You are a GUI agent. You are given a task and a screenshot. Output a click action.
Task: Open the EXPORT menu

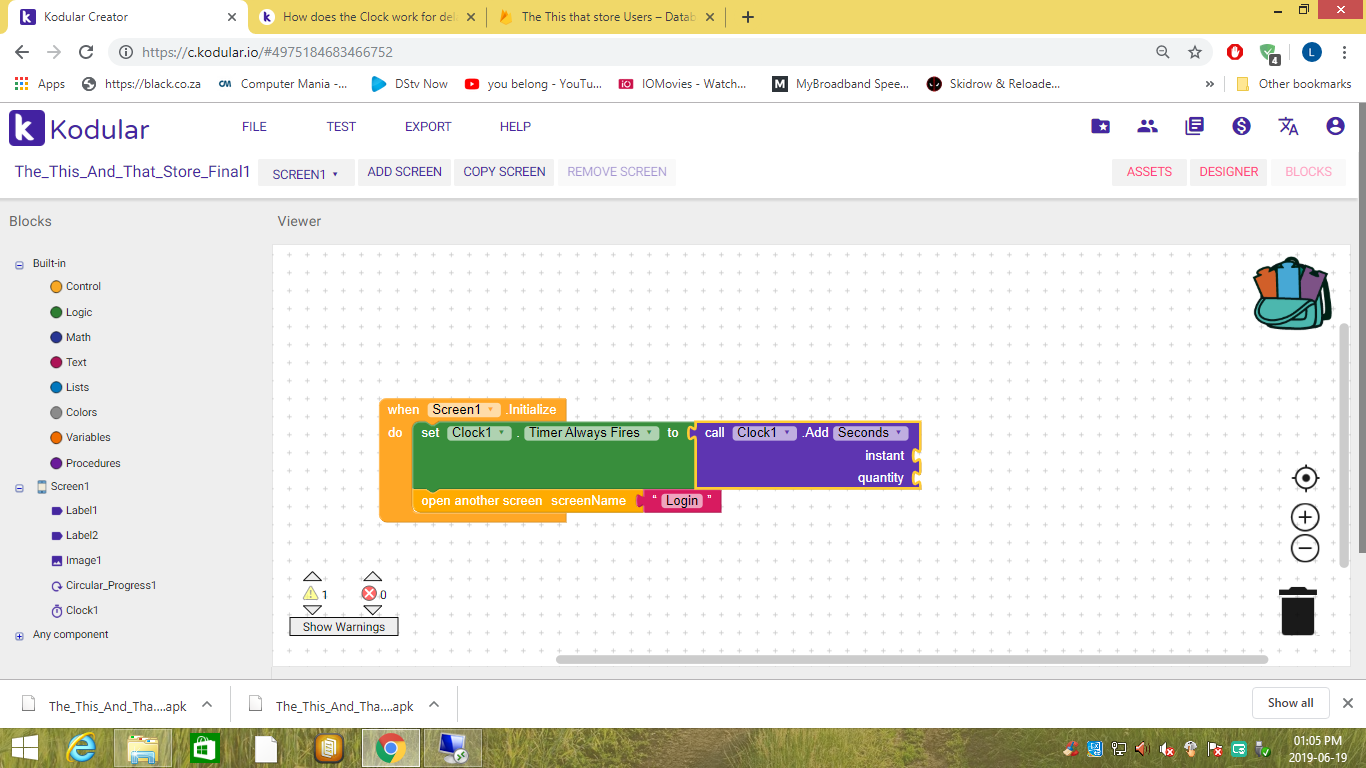coord(428,127)
